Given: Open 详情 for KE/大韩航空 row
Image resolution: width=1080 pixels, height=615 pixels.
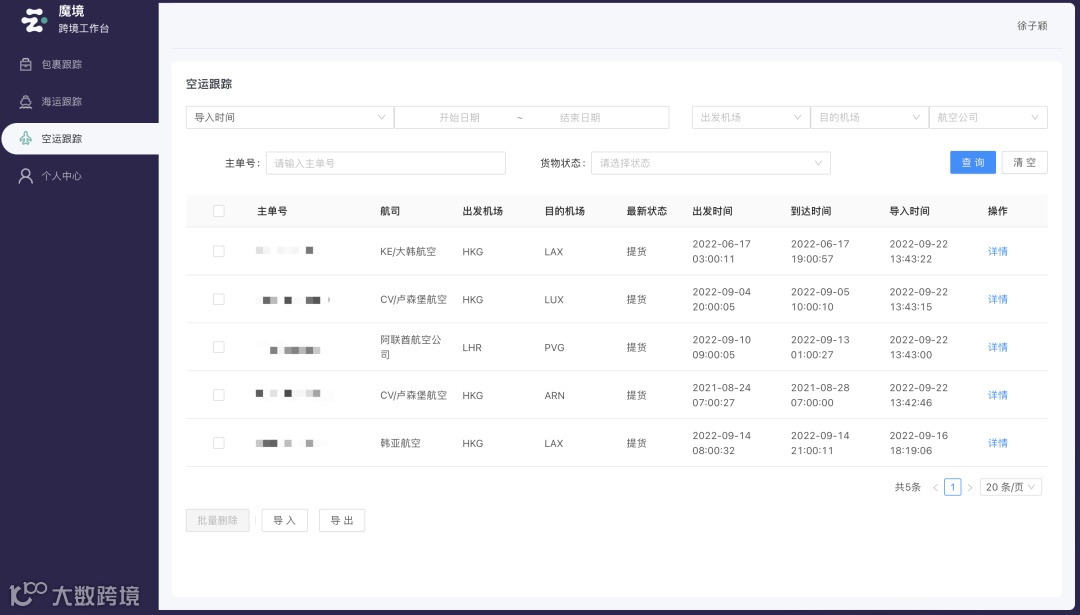Looking at the screenshot, I should 997,251.
